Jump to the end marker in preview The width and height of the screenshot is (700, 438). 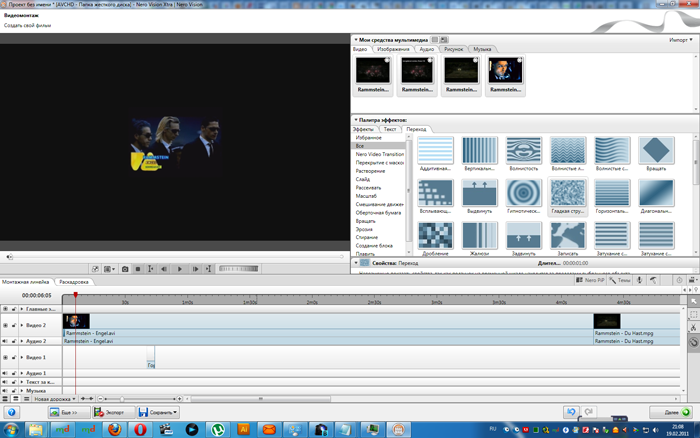point(208,269)
